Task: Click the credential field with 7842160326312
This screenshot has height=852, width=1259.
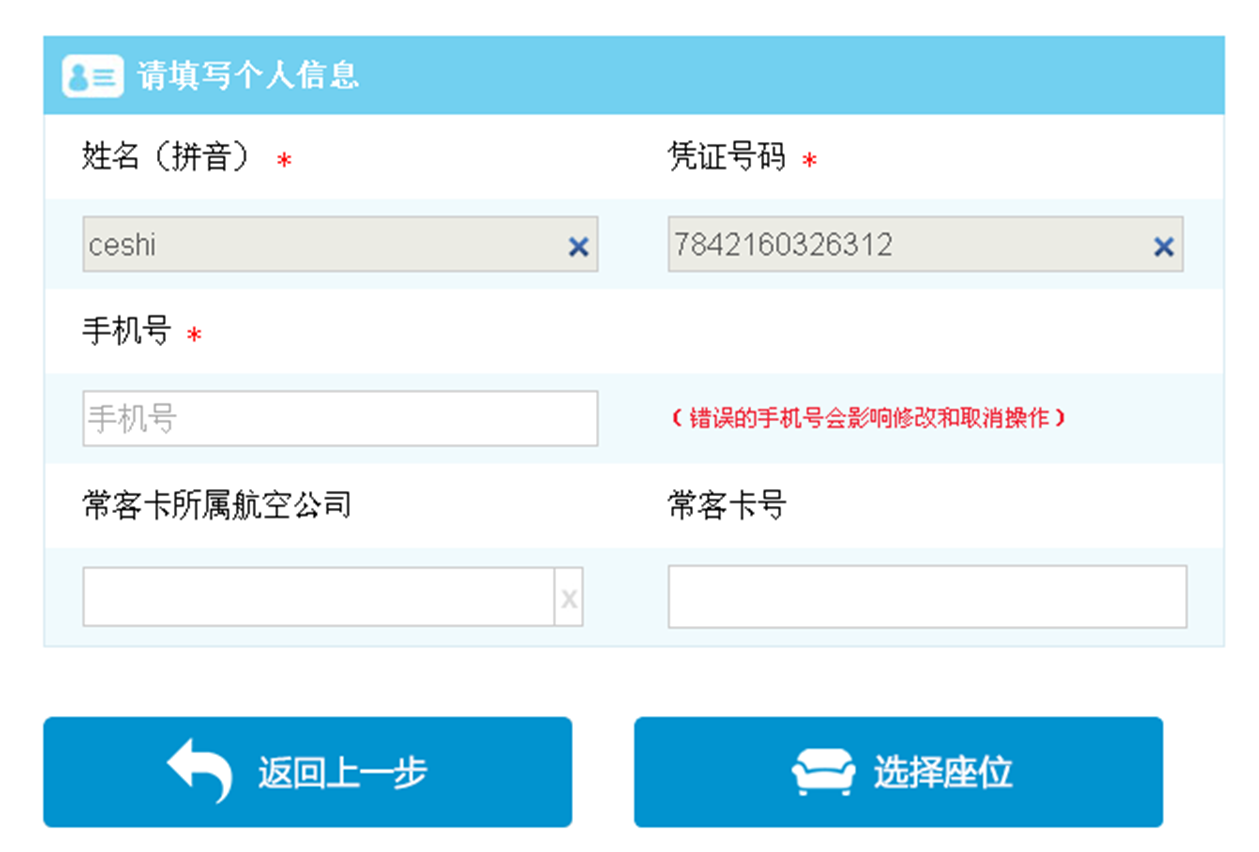Action: pos(905,245)
